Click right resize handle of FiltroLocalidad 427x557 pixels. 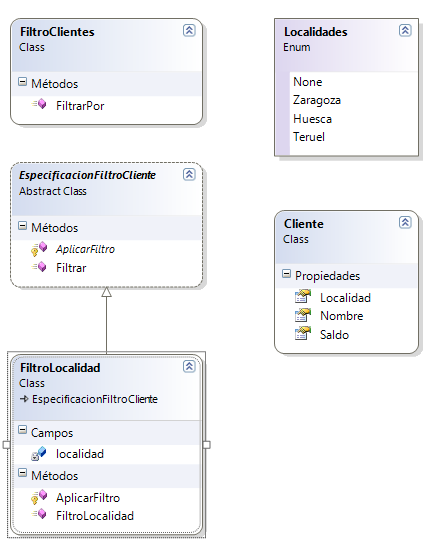(207, 445)
